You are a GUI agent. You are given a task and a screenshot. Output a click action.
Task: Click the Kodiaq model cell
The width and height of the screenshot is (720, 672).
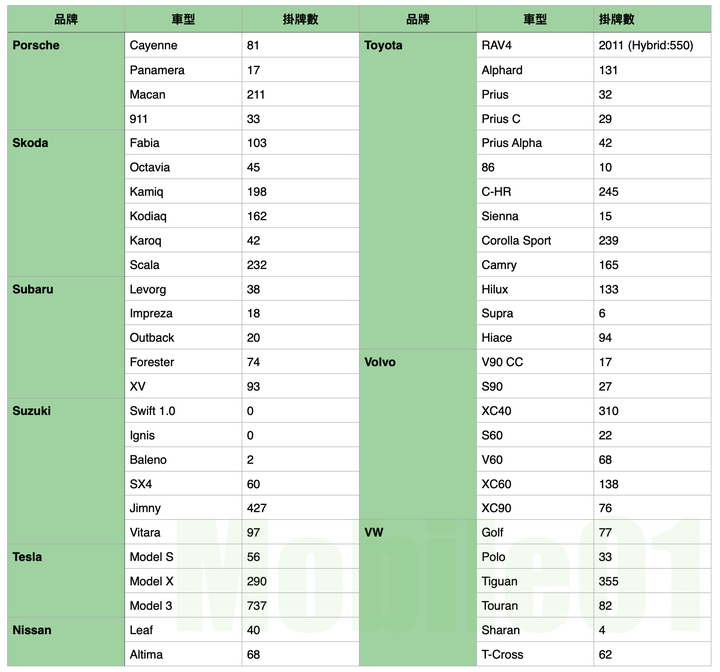[x=183, y=216]
